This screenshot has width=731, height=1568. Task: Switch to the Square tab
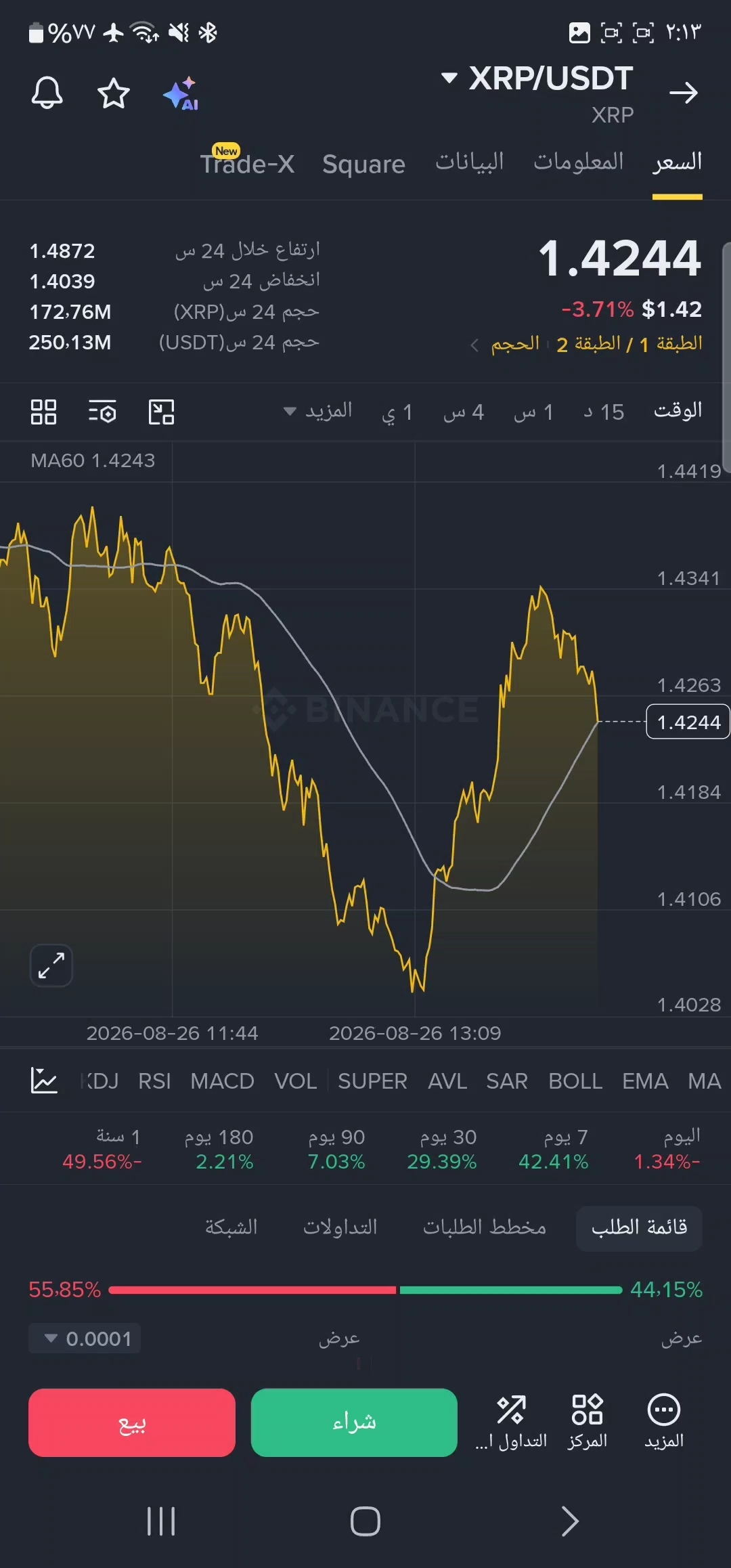(363, 164)
